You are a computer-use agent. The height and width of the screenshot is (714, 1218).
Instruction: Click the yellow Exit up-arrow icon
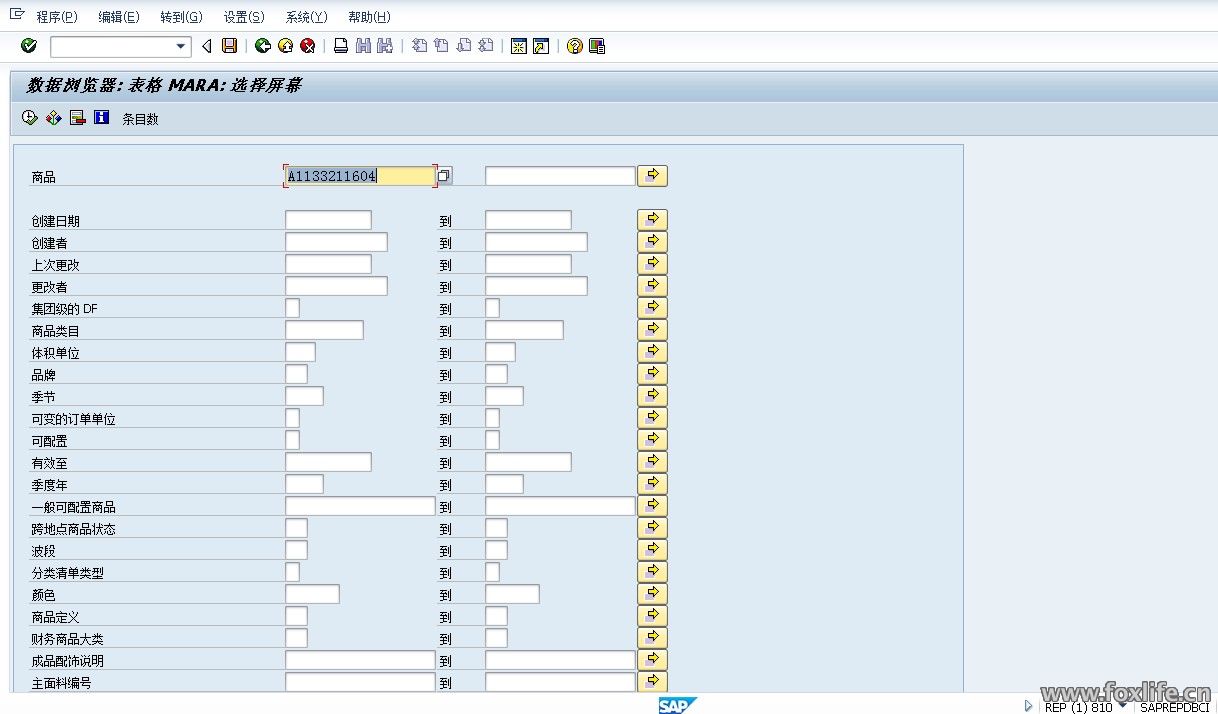click(x=286, y=46)
